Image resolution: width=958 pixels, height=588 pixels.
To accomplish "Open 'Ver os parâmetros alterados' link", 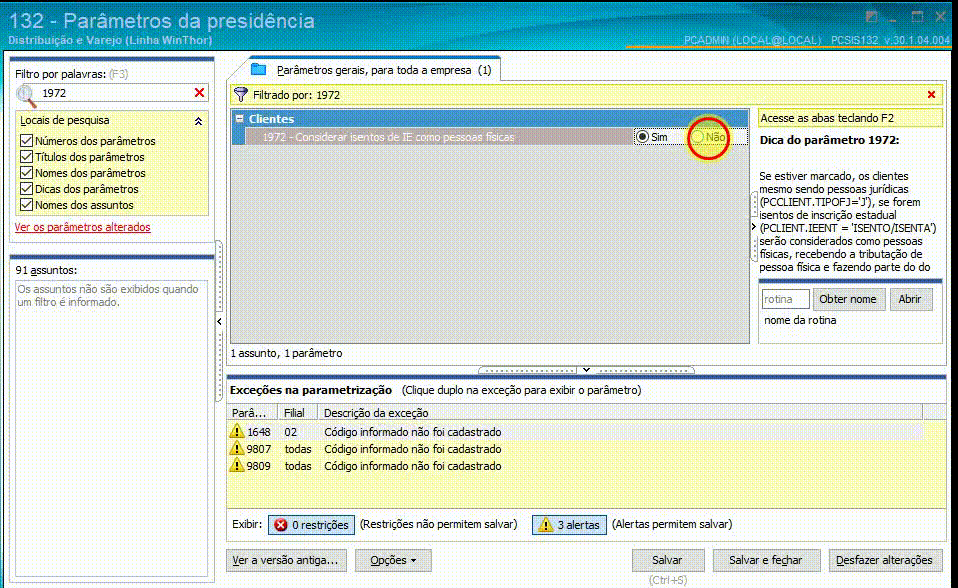I will (x=82, y=227).
